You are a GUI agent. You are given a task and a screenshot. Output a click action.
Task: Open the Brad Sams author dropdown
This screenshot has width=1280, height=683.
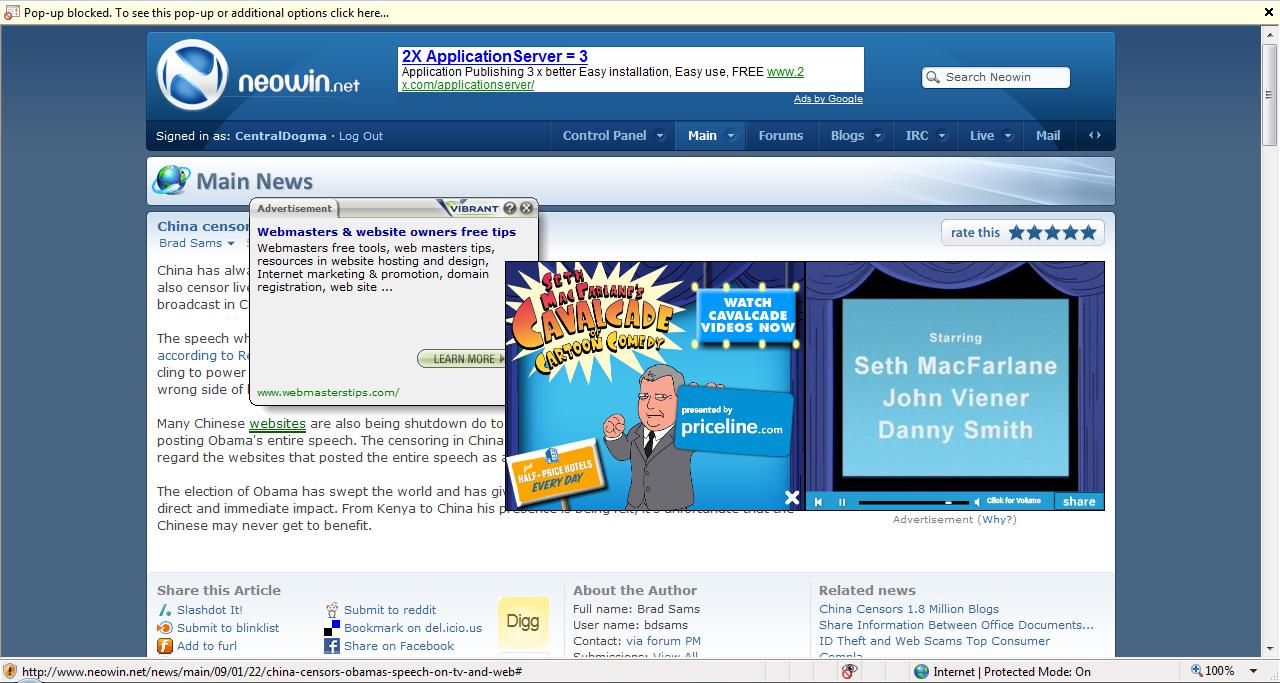[x=197, y=243]
